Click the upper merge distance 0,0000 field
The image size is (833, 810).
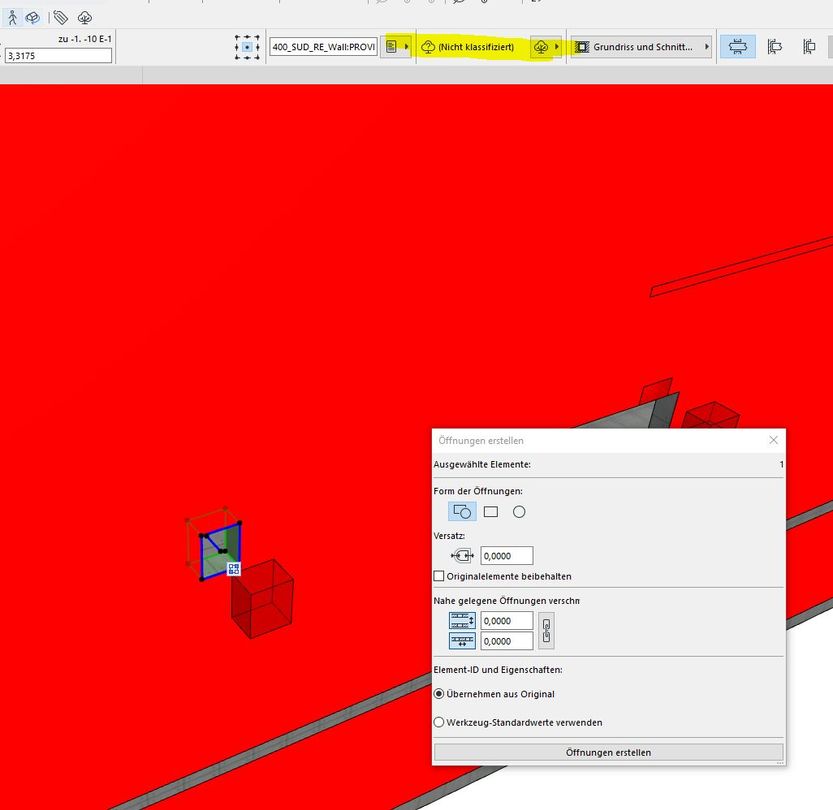pyautogui.click(x=506, y=620)
